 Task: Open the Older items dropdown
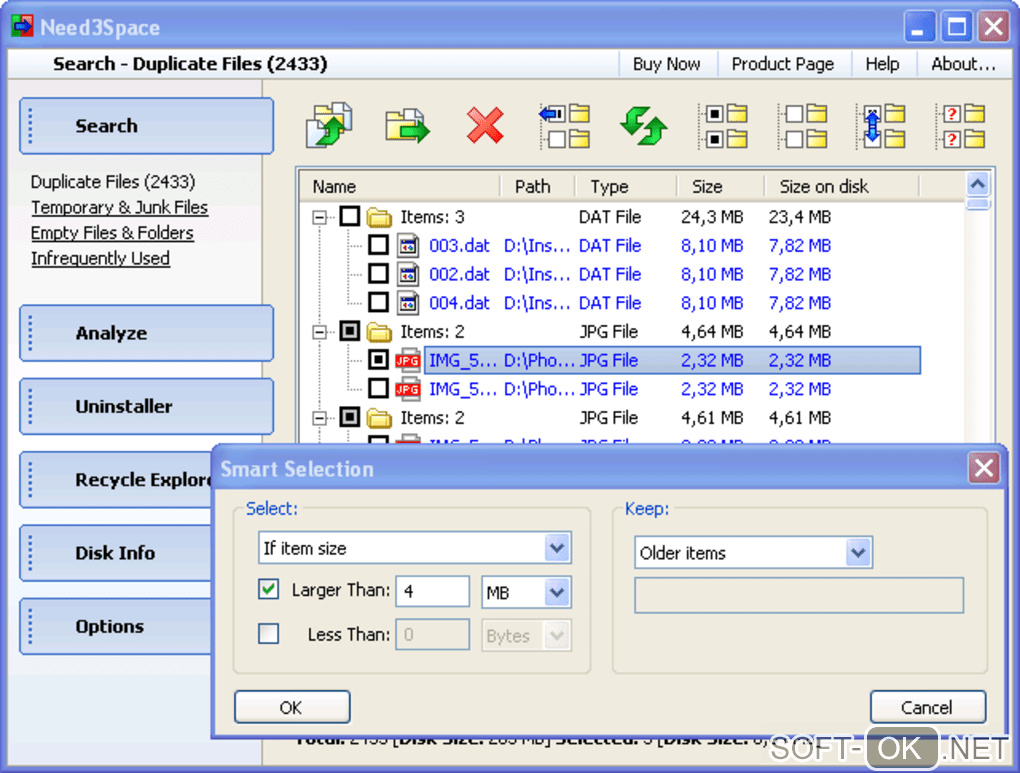point(859,553)
